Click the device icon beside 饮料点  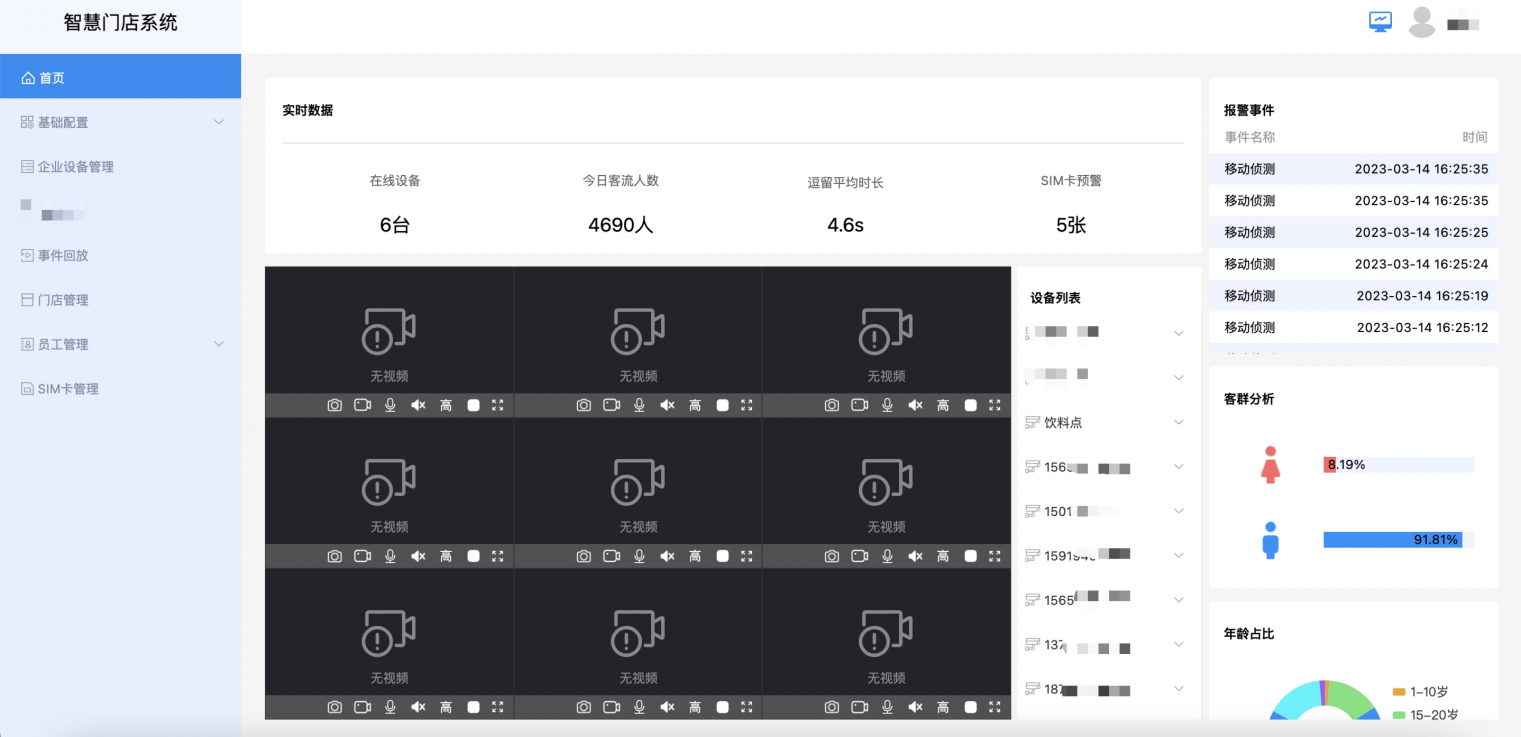click(1033, 423)
